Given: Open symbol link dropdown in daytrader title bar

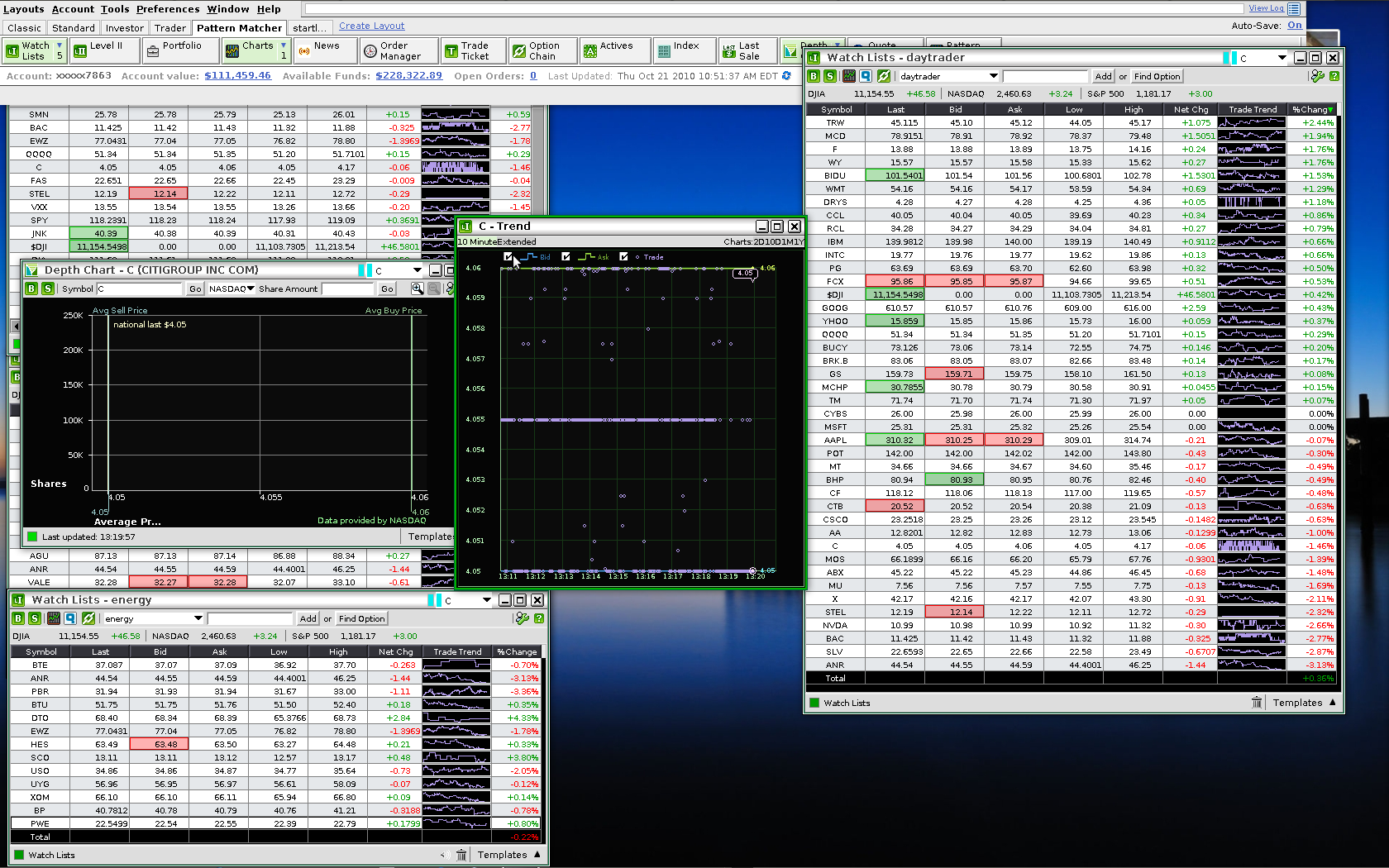Looking at the screenshot, I should [1282, 58].
